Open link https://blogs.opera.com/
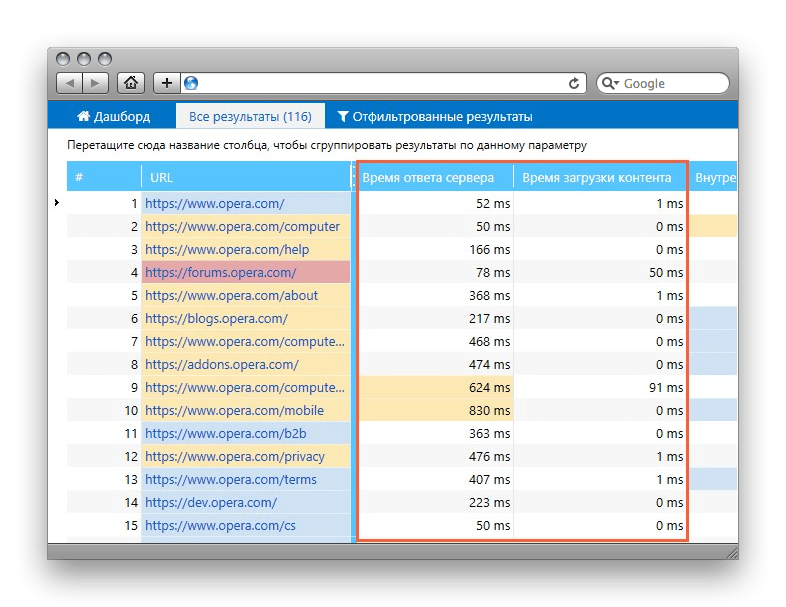The image size is (786, 607). click(x=216, y=319)
